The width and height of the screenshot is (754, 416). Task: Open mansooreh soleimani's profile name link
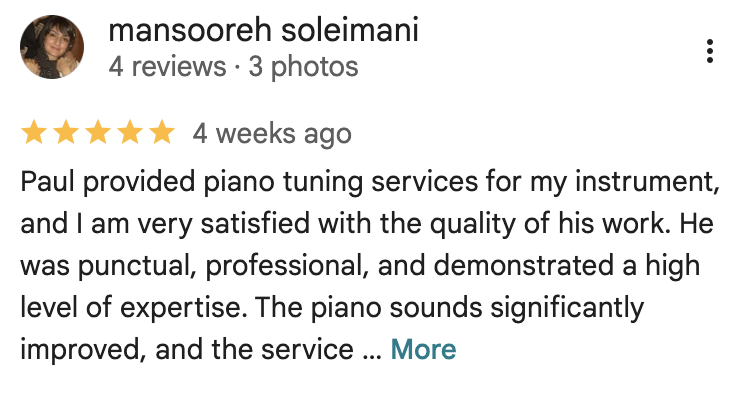tap(263, 31)
